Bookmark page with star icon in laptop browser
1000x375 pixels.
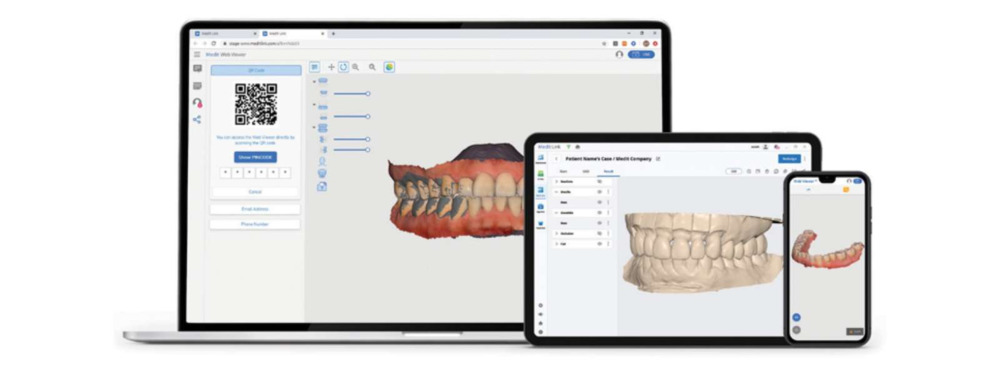(604, 43)
